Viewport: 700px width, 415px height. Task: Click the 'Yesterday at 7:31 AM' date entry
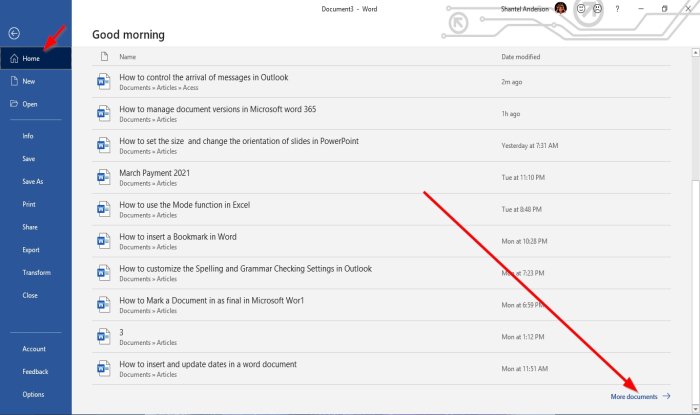529,145
